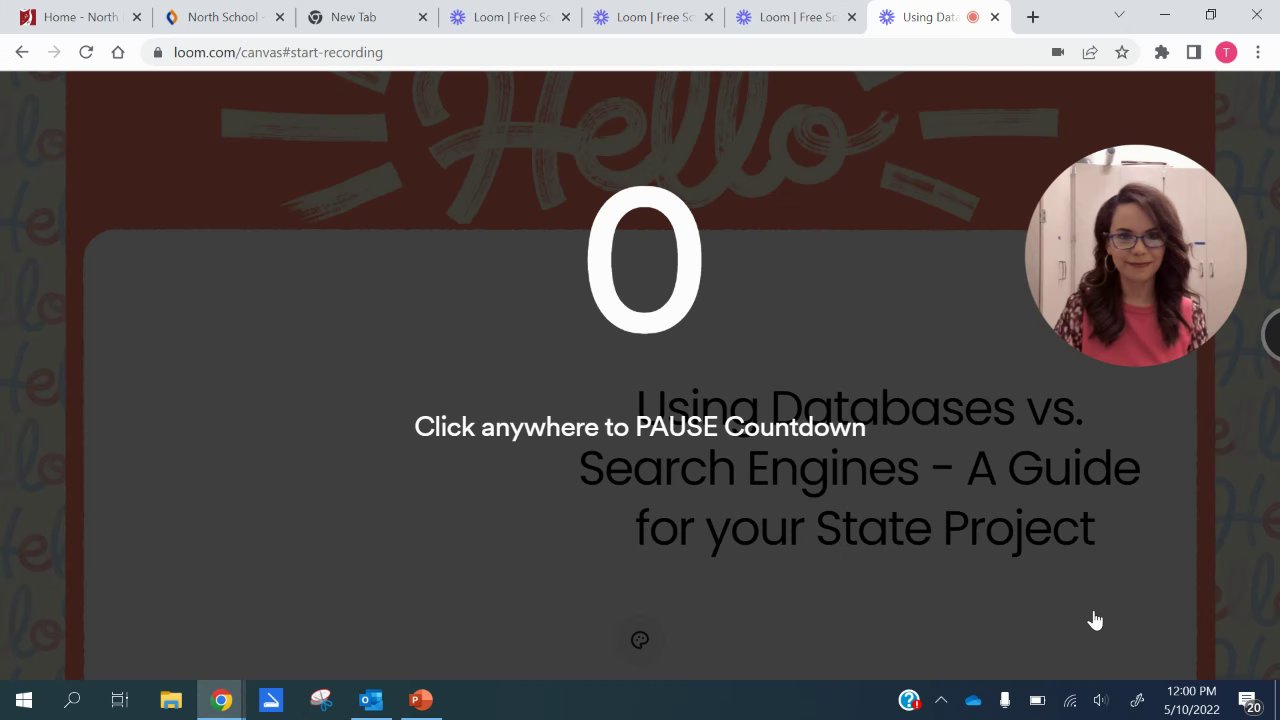The height and width of the screenshot is (720, 1280).
Task: Open the Chrome extensions puzzle icon
Action: click(x=1162, y=52)
